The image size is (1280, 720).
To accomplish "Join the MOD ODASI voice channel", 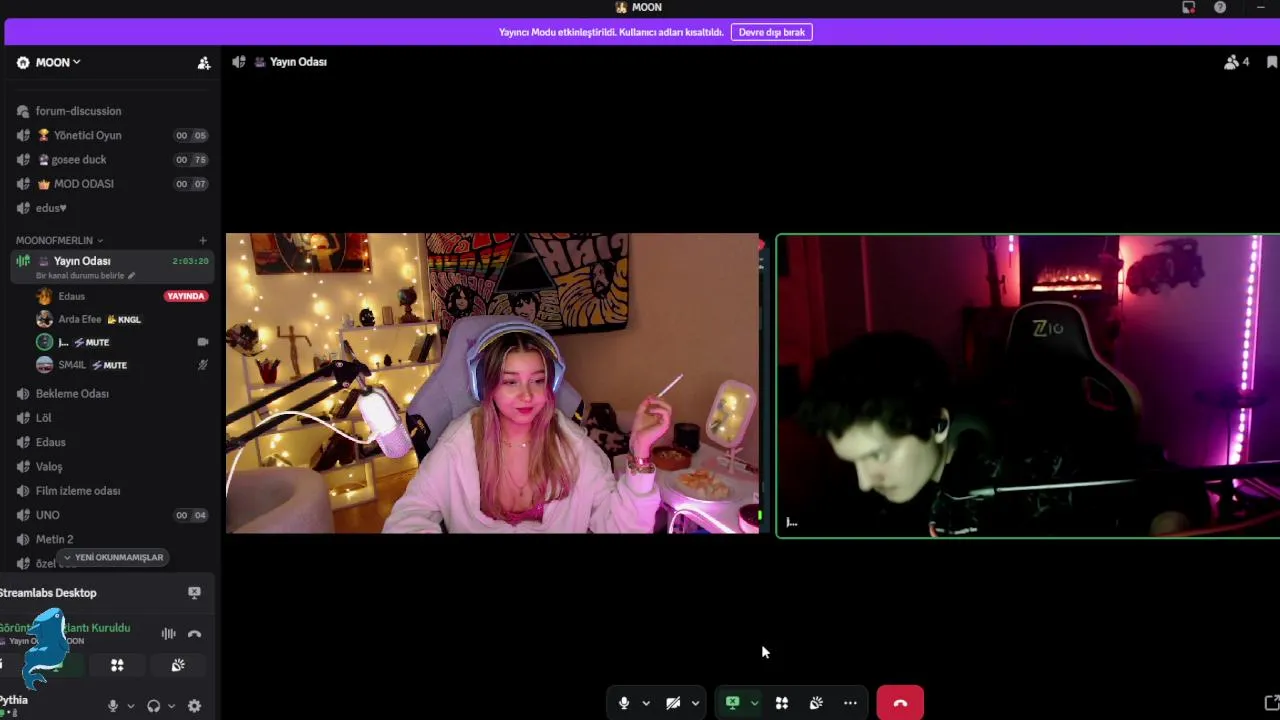I will (84, 184).
